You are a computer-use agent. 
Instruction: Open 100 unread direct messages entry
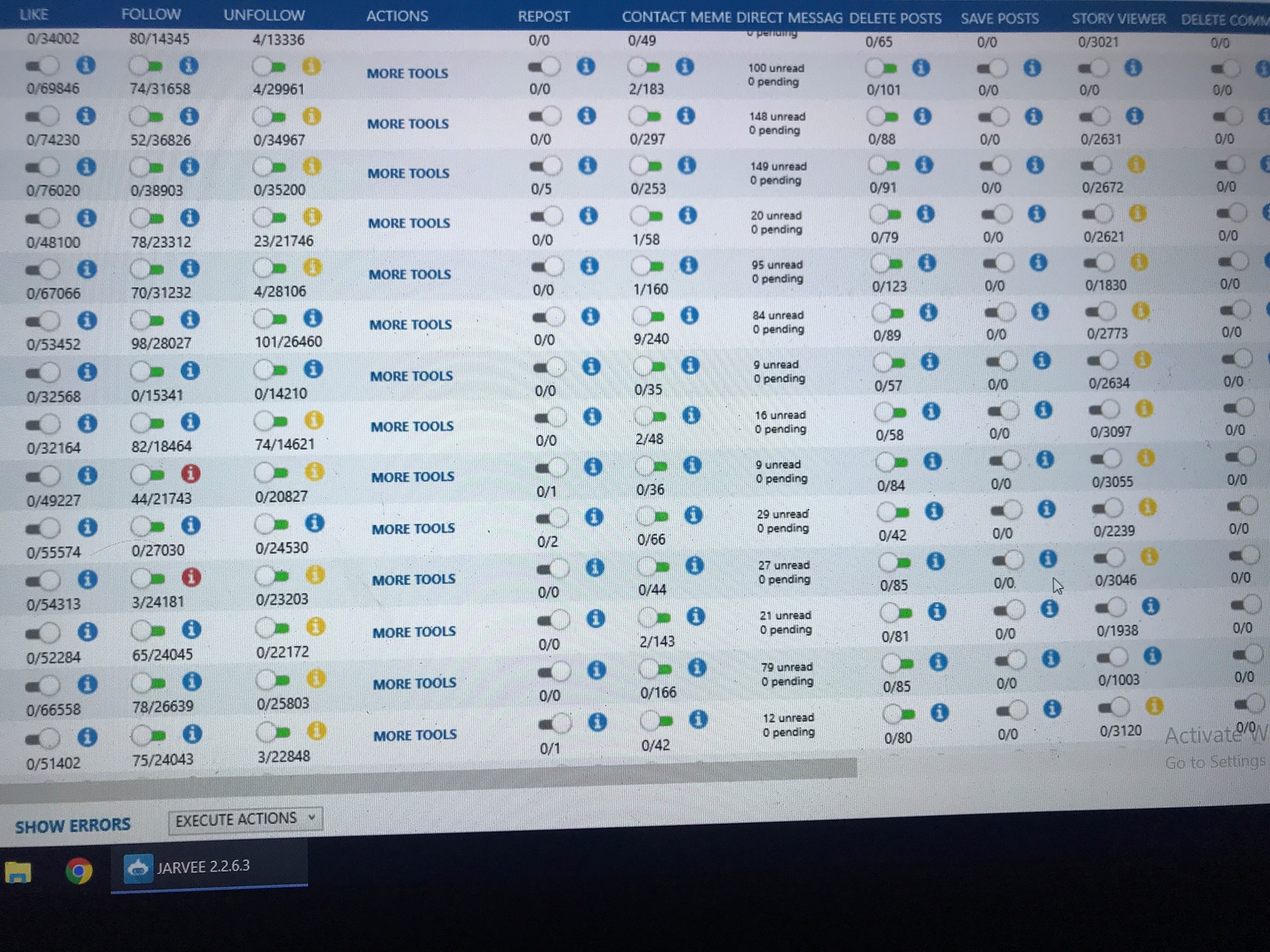[775, 68]
